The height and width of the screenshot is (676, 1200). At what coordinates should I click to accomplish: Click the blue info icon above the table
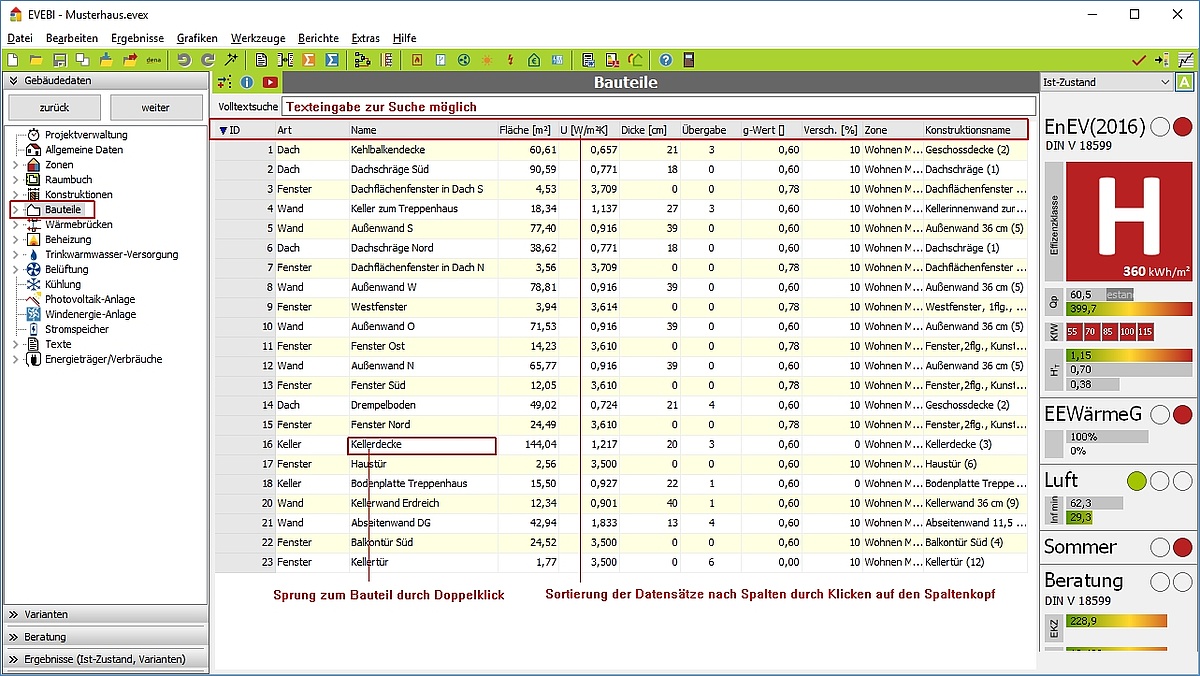[247, 82]
